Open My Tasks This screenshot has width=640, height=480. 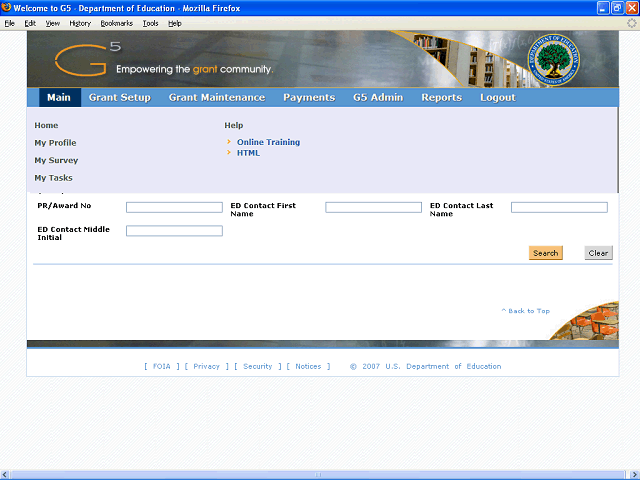click(53, 178)
